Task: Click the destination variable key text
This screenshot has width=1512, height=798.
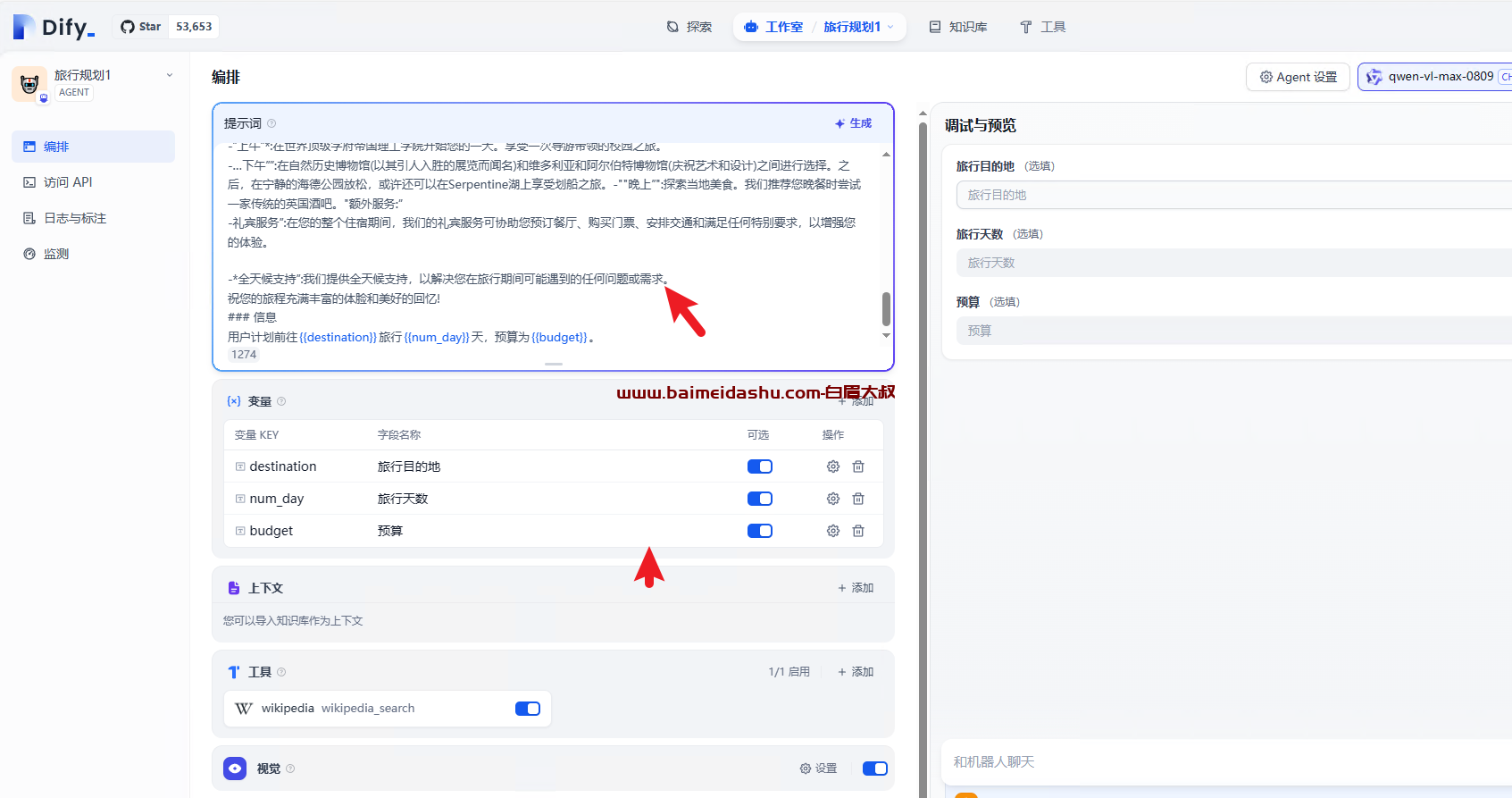Action: point(283,466)
